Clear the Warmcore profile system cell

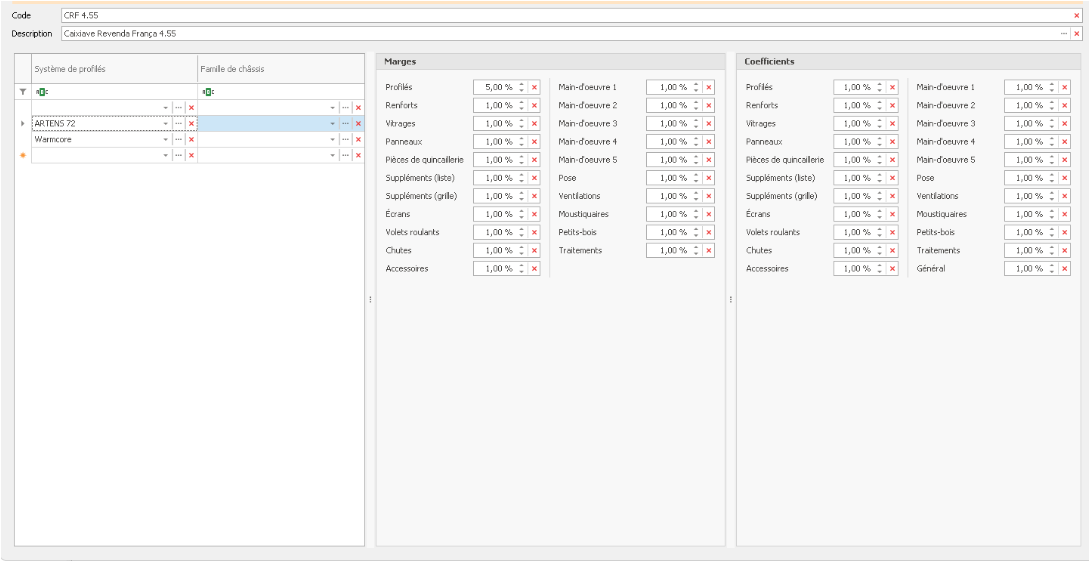click(191, 140)
